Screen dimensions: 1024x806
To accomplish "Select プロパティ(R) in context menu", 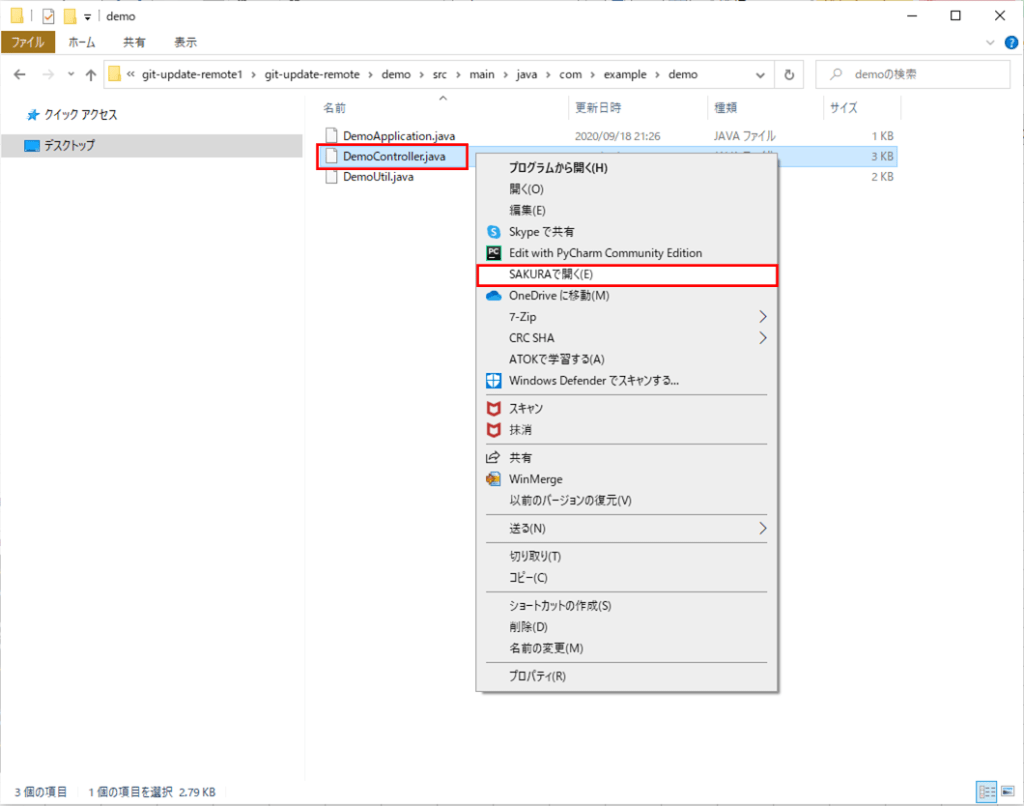I will tap(537, 676).
